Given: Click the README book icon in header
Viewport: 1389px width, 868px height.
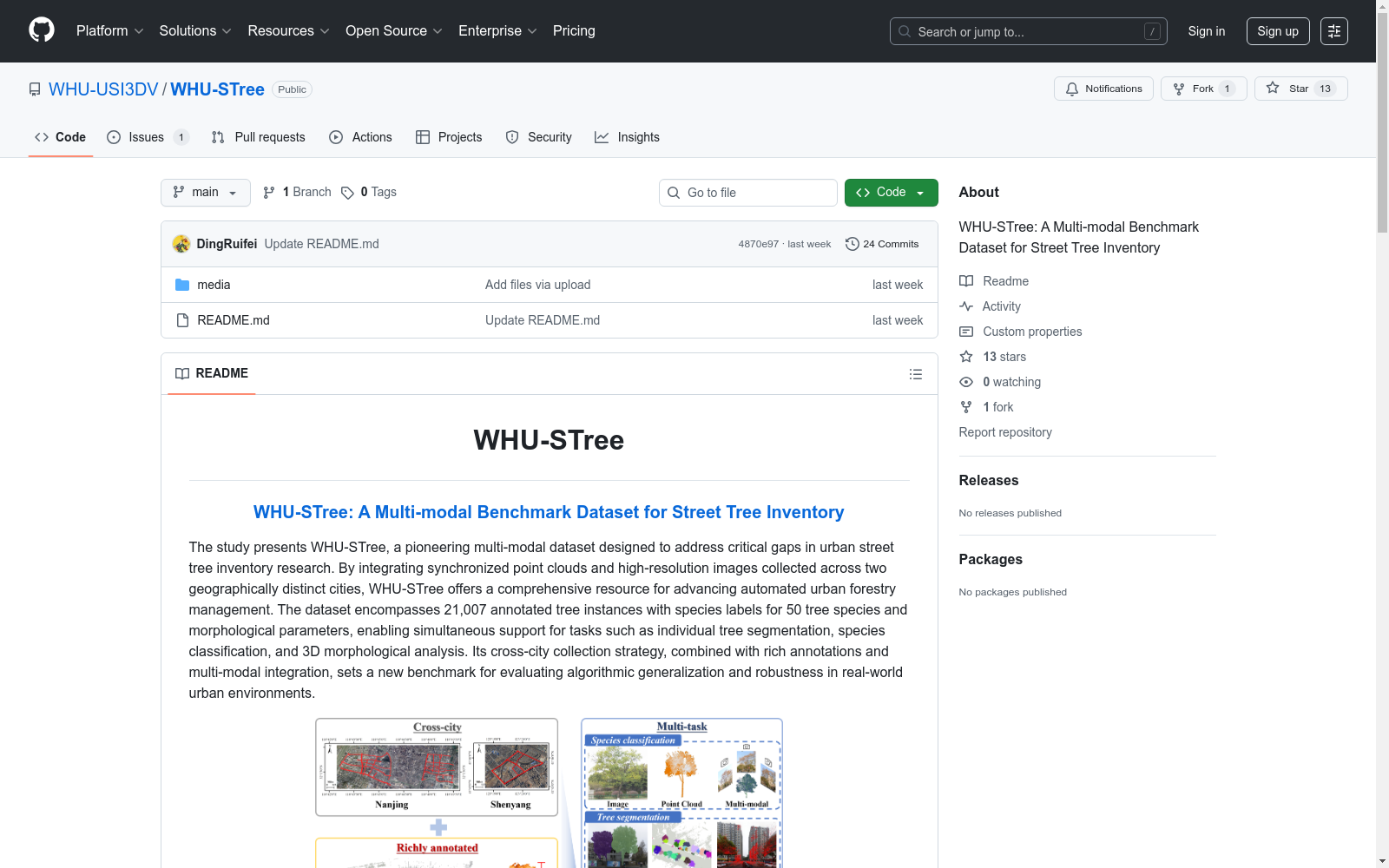Looking at the screenshot, I should click(x=182, y=373).
